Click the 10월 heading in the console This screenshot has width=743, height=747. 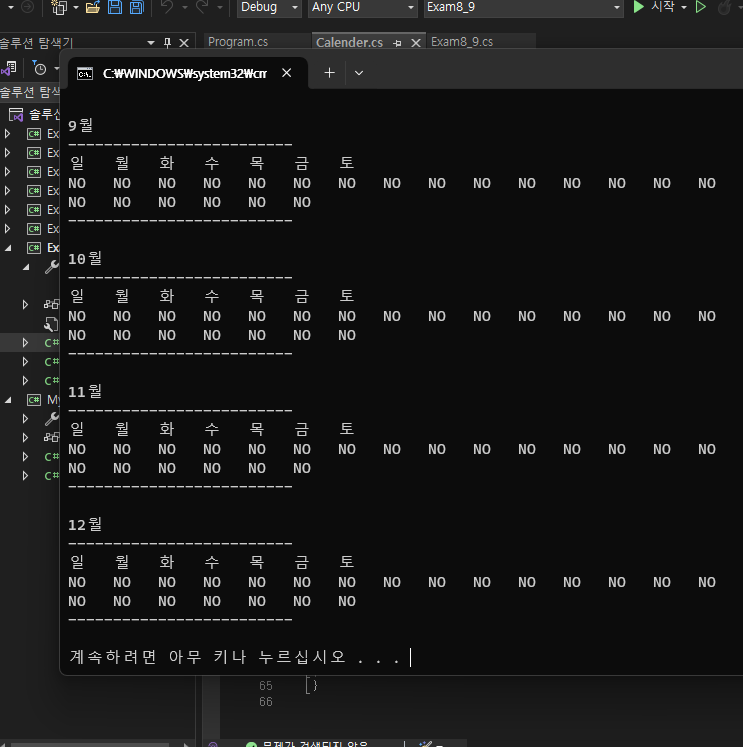(85, 258)
